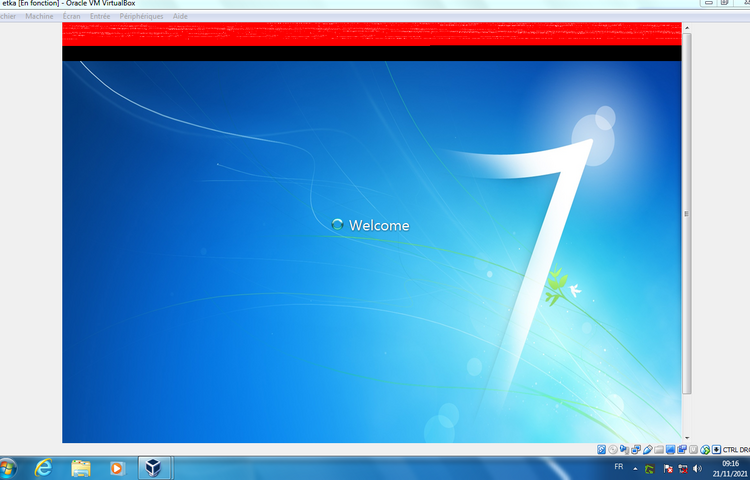Open the Aide menu
The height and width of the screenshot is (480, 750).
[x=180, y=17]
